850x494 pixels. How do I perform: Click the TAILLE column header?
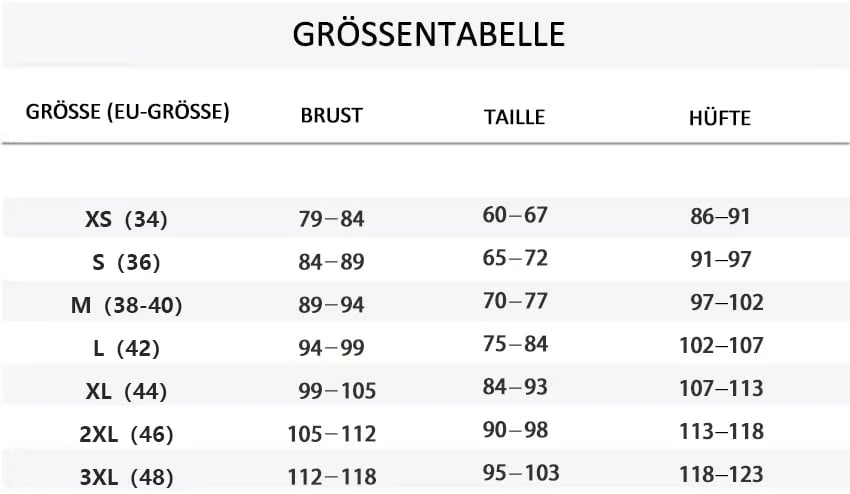(514, 117)
